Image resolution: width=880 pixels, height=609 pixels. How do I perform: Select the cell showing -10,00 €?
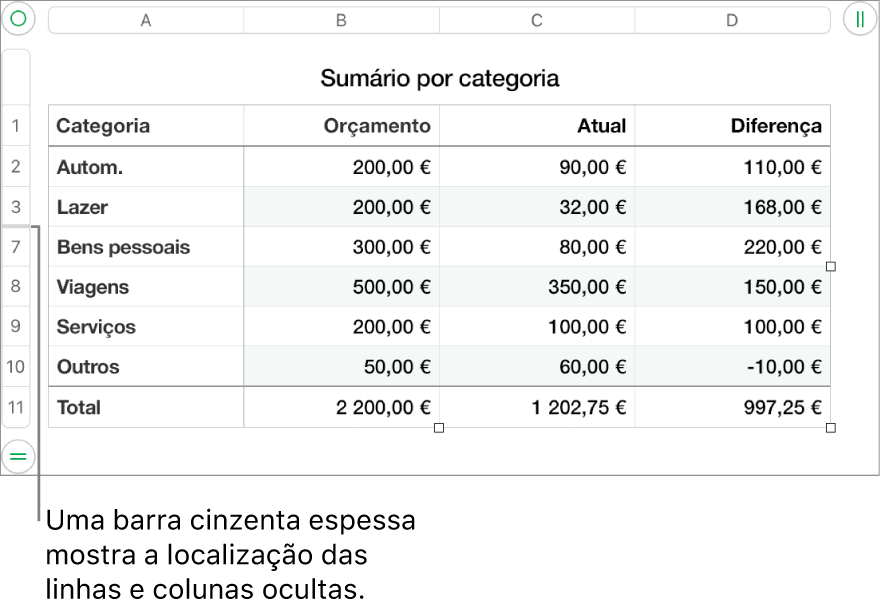click(732, 367)
